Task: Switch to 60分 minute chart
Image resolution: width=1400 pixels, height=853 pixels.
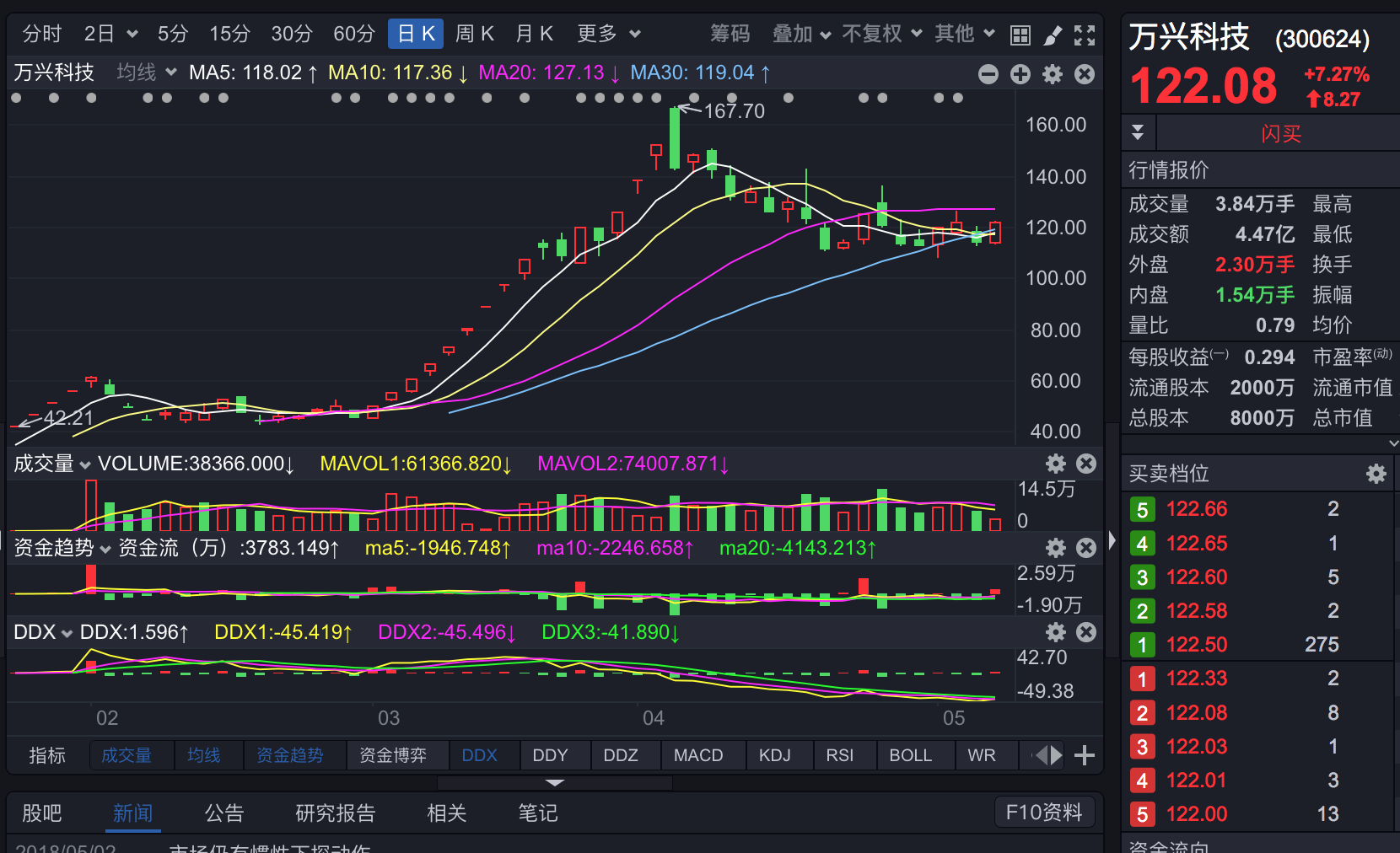Action: 354,34
